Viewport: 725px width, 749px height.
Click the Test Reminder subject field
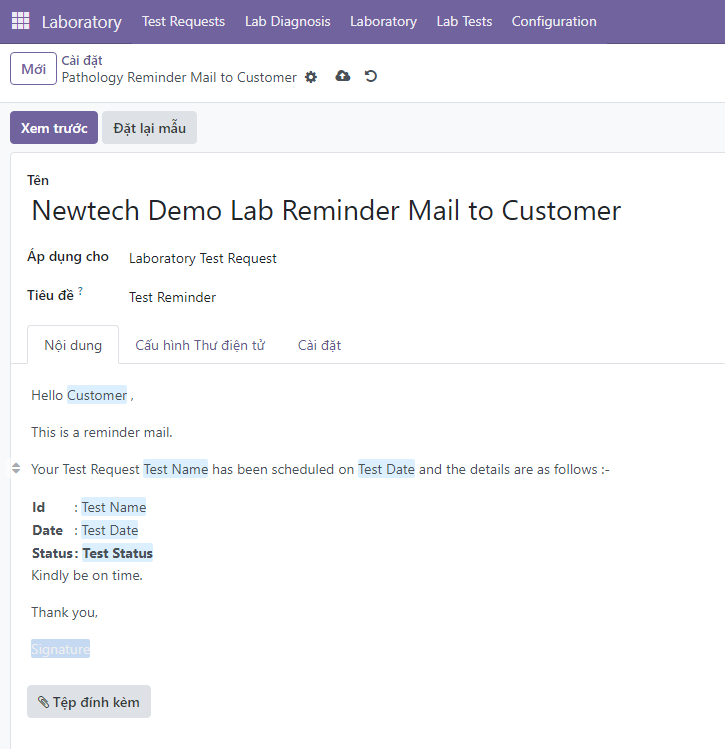point(172,297)
